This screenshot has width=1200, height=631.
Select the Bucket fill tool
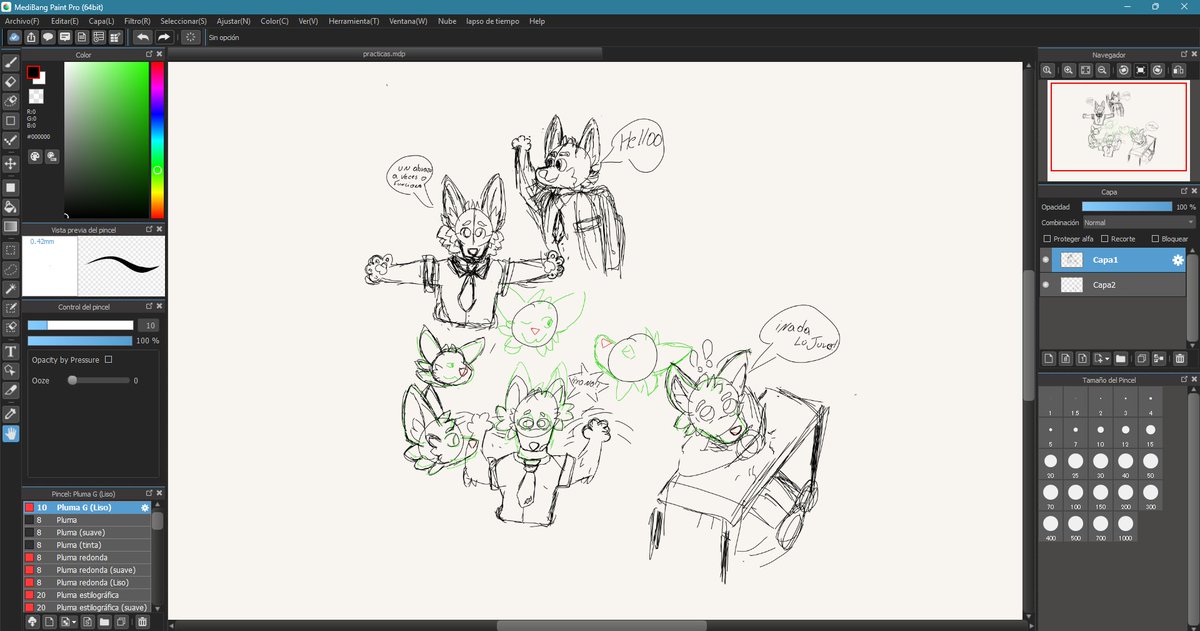pyautogui.click(x=11, y=207)
